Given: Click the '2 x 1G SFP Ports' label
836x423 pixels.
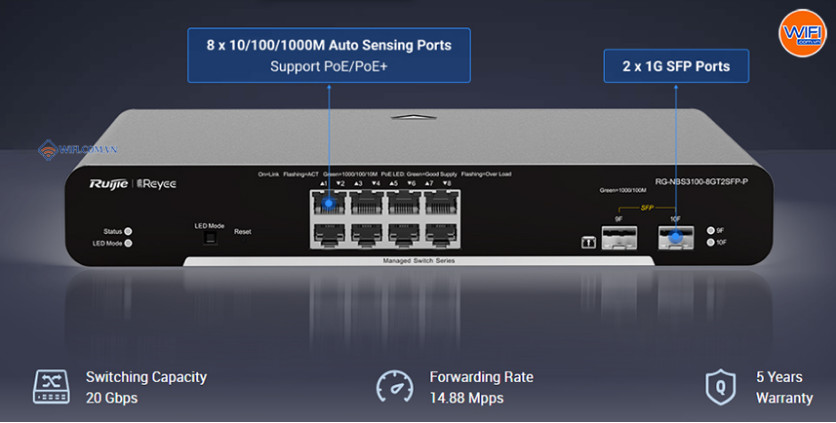Looking at the screenshot, I should coord(676,66).
